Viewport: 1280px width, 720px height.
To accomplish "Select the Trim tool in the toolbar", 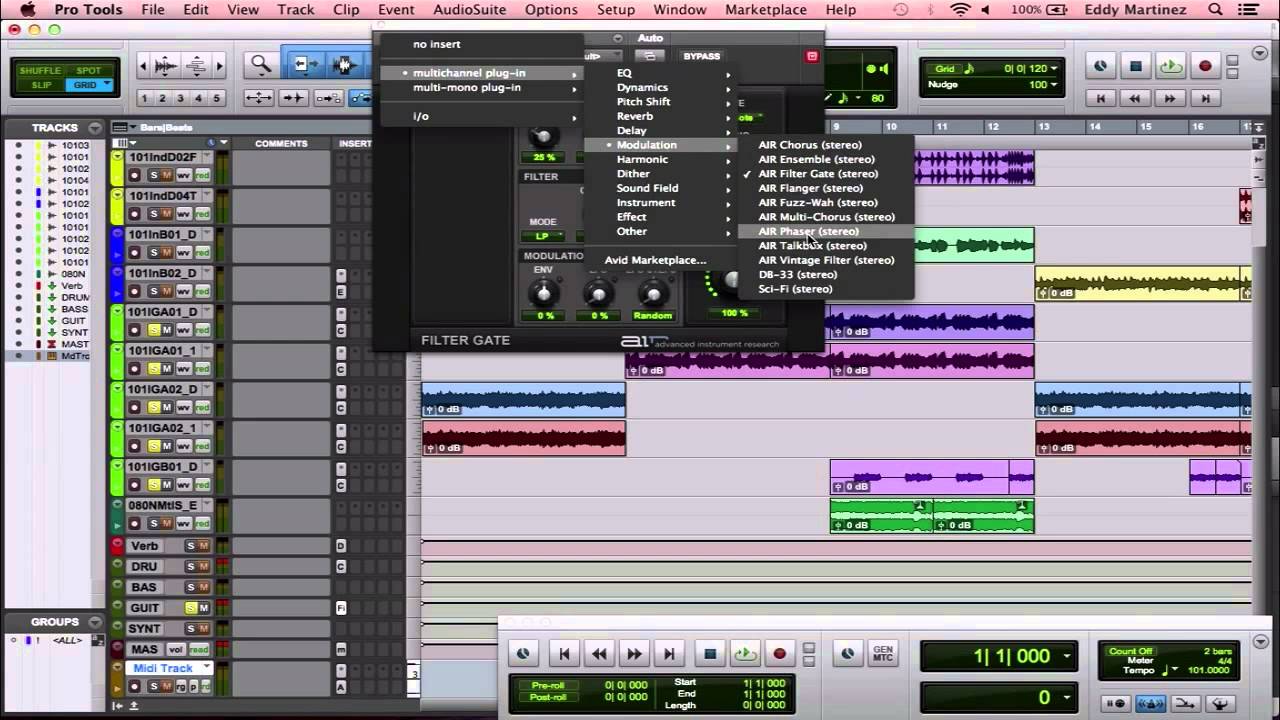I will click(304, 65).
